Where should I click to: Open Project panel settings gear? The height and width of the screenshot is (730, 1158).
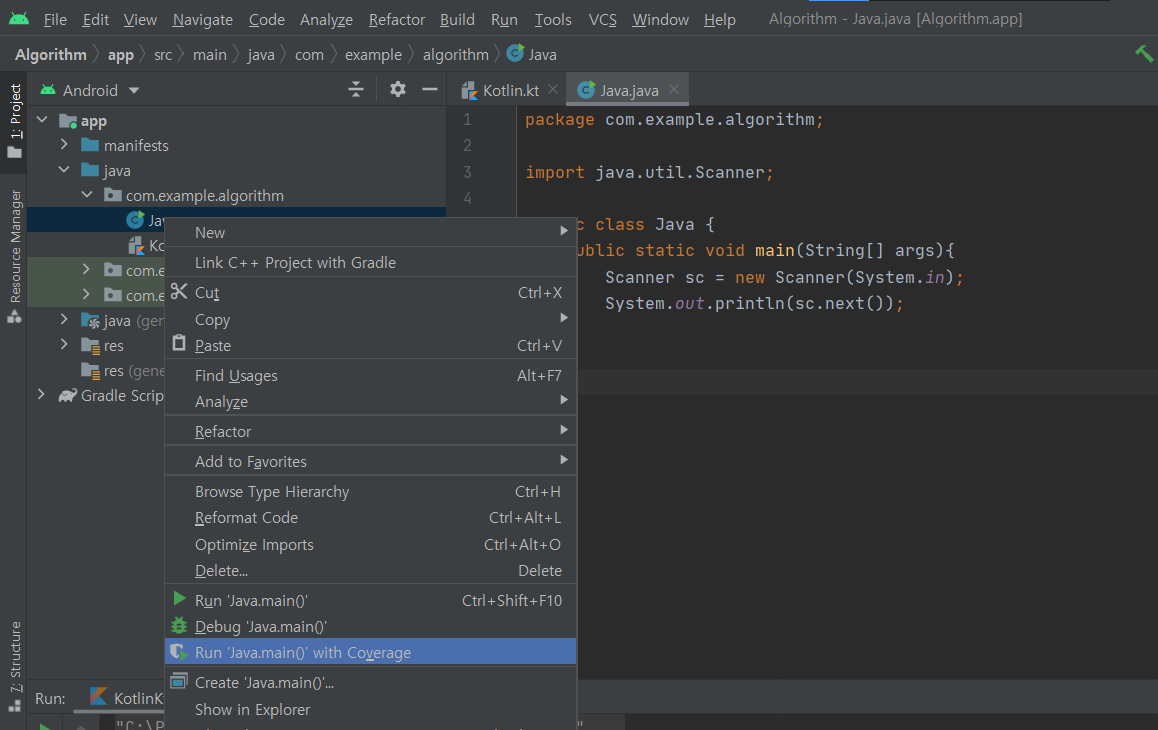click(x=397, y=89)
